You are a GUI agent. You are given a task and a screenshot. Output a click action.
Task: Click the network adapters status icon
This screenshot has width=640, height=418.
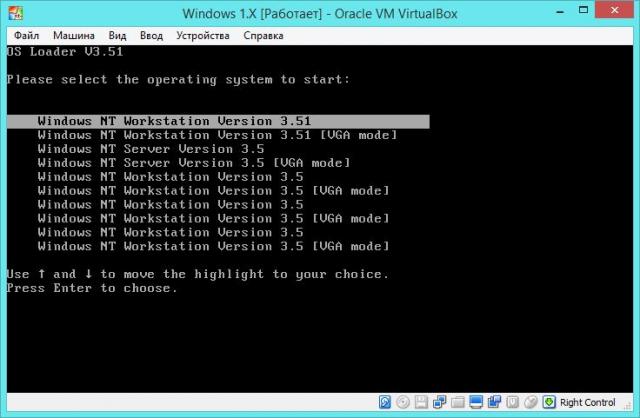[439, 402]
